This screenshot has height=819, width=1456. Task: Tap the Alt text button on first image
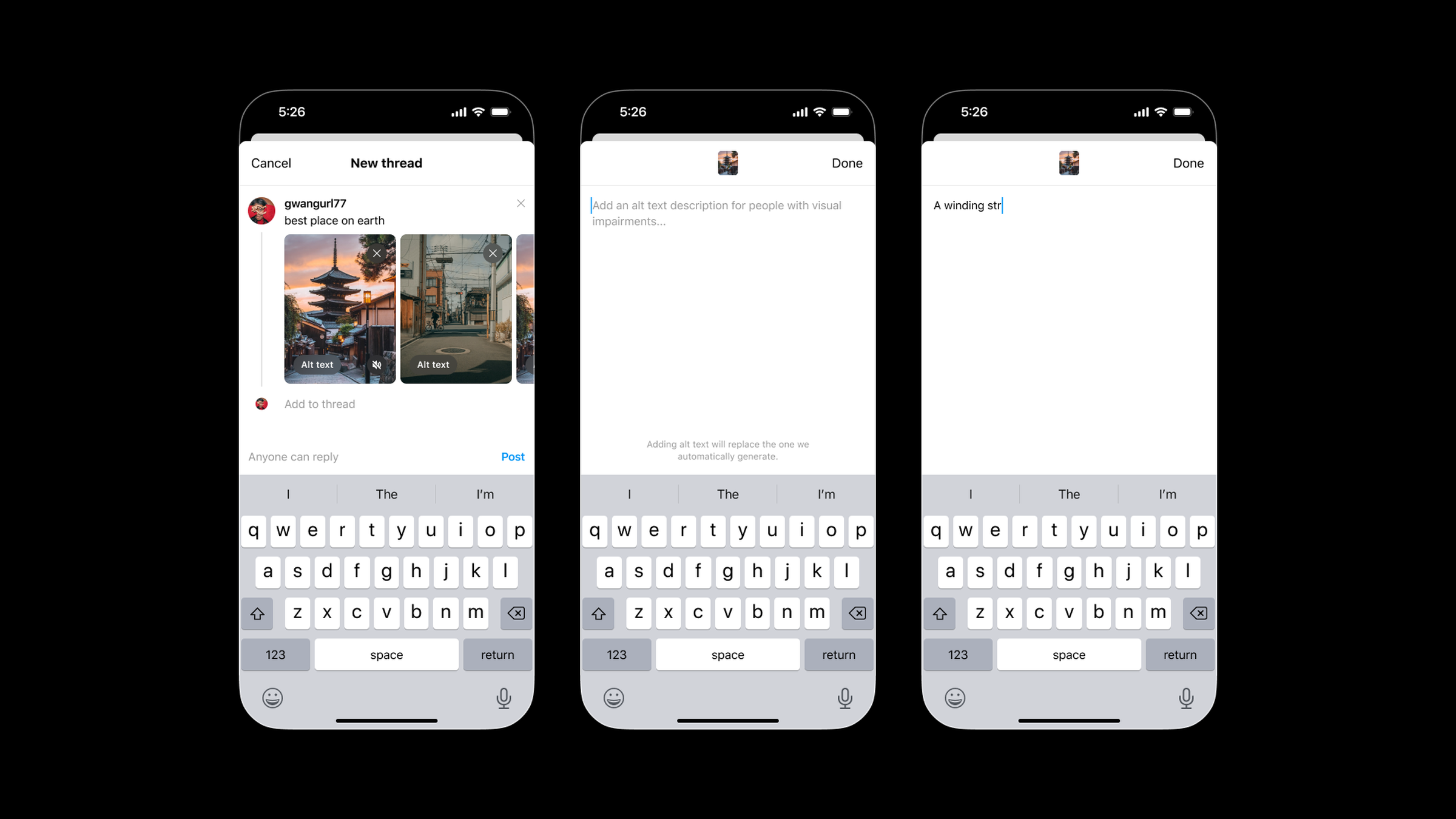tap(317, 364)
